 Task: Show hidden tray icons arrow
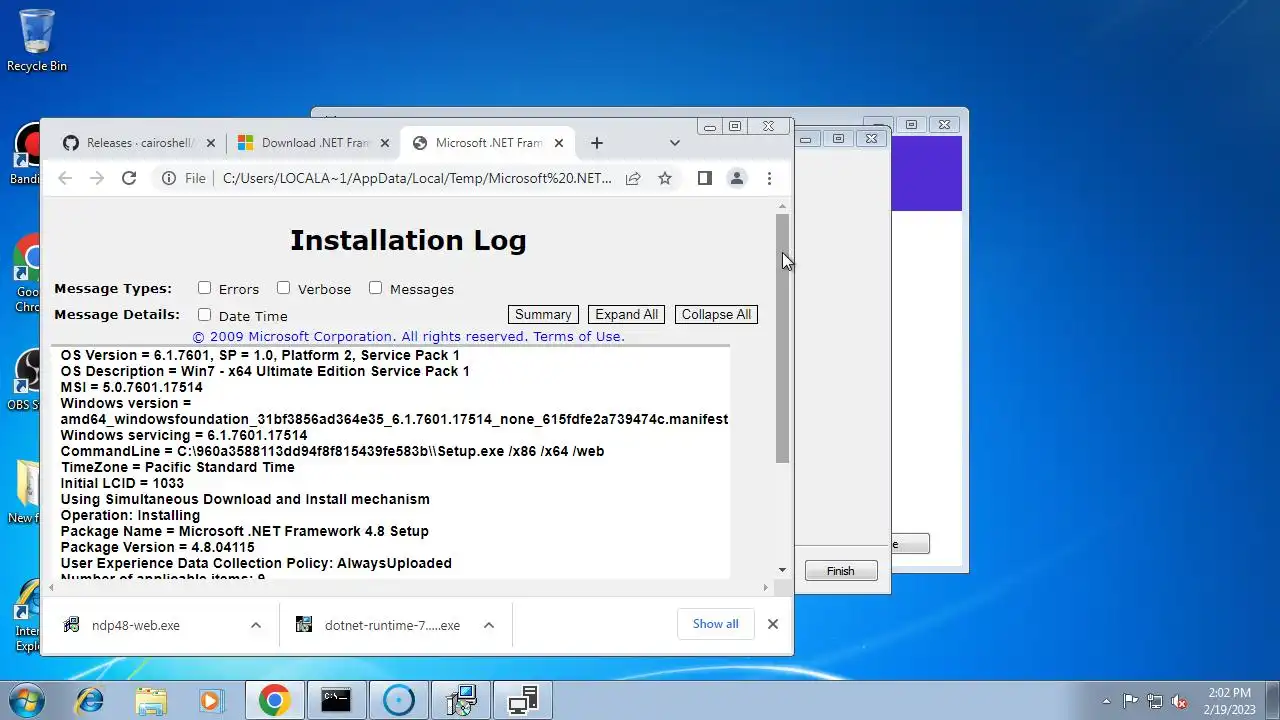point(1106,701)
